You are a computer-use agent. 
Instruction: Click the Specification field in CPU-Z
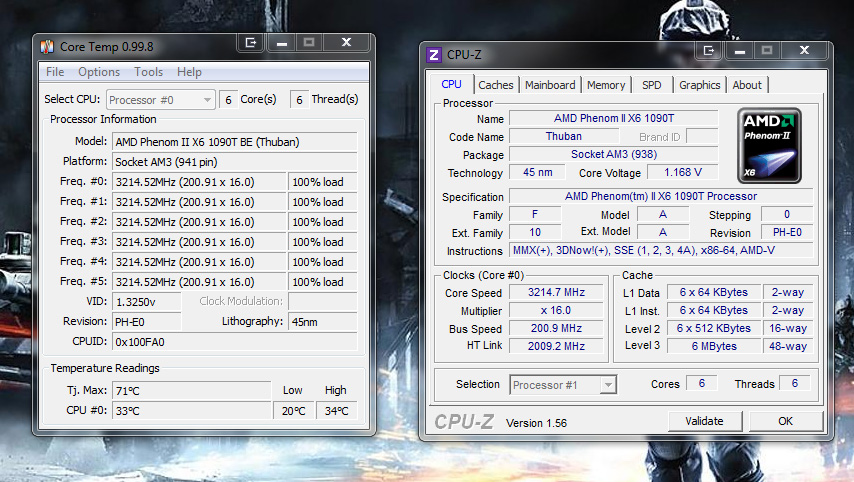point(661,196)
